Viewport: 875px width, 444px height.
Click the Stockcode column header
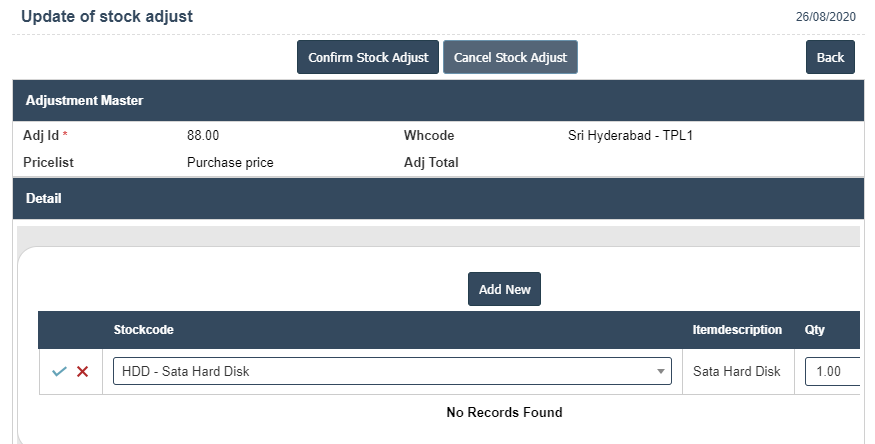tap(144, 330)
